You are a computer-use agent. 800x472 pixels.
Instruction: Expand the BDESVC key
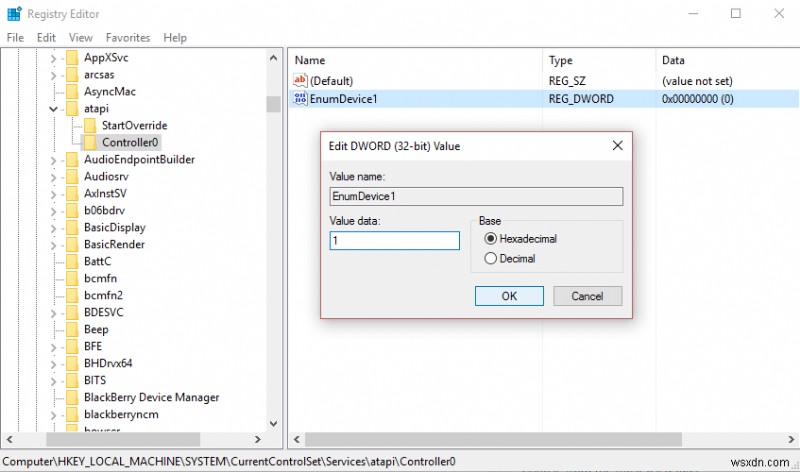(x=53, y=313)
